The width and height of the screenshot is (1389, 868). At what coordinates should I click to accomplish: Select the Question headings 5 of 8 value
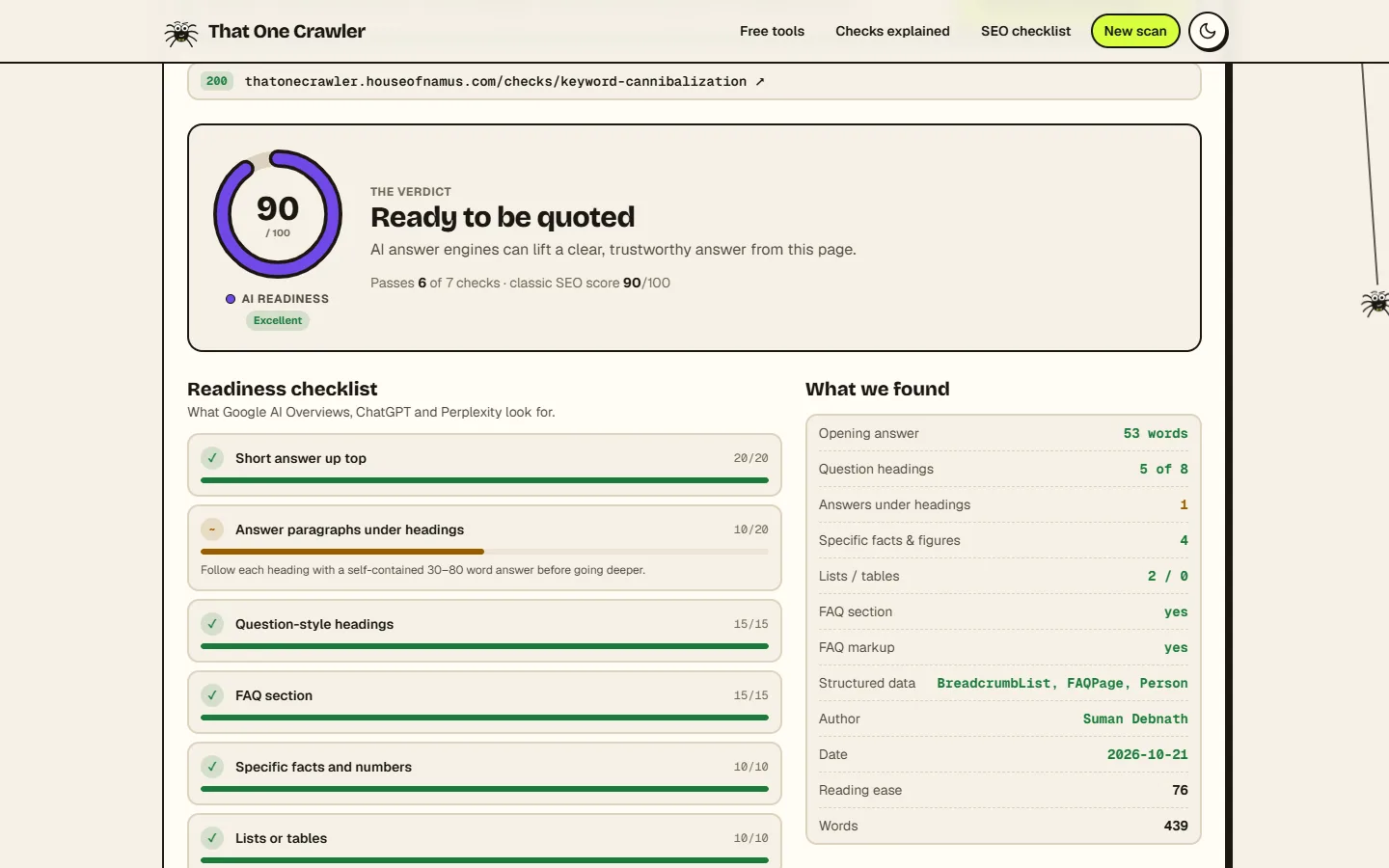1163,470
